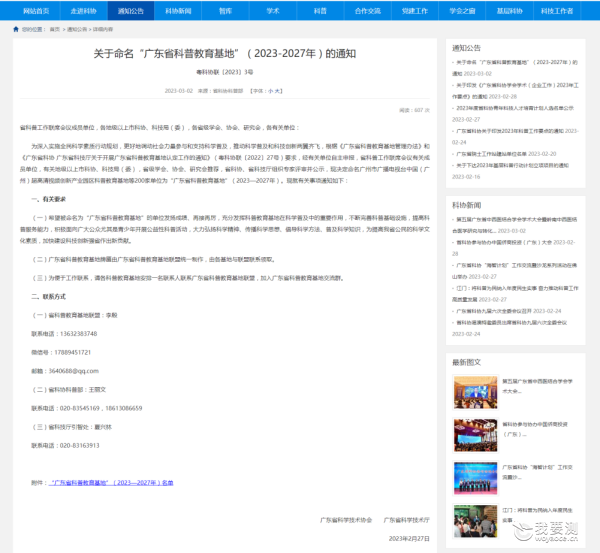Open sidebar notice 2023年度省科协青年科技人才培育计划

tap(513, 114)
